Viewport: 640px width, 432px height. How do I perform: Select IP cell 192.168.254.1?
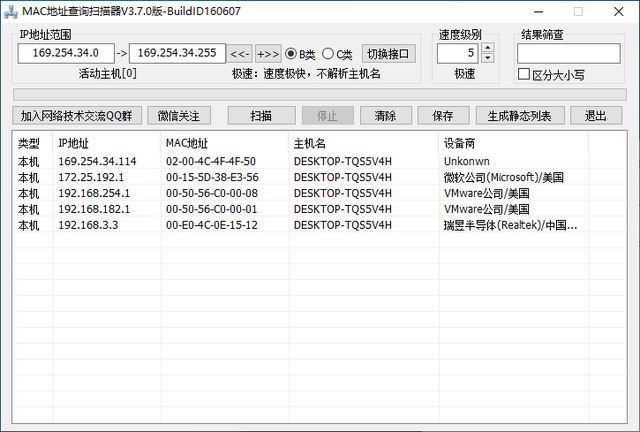click(94, 193)
